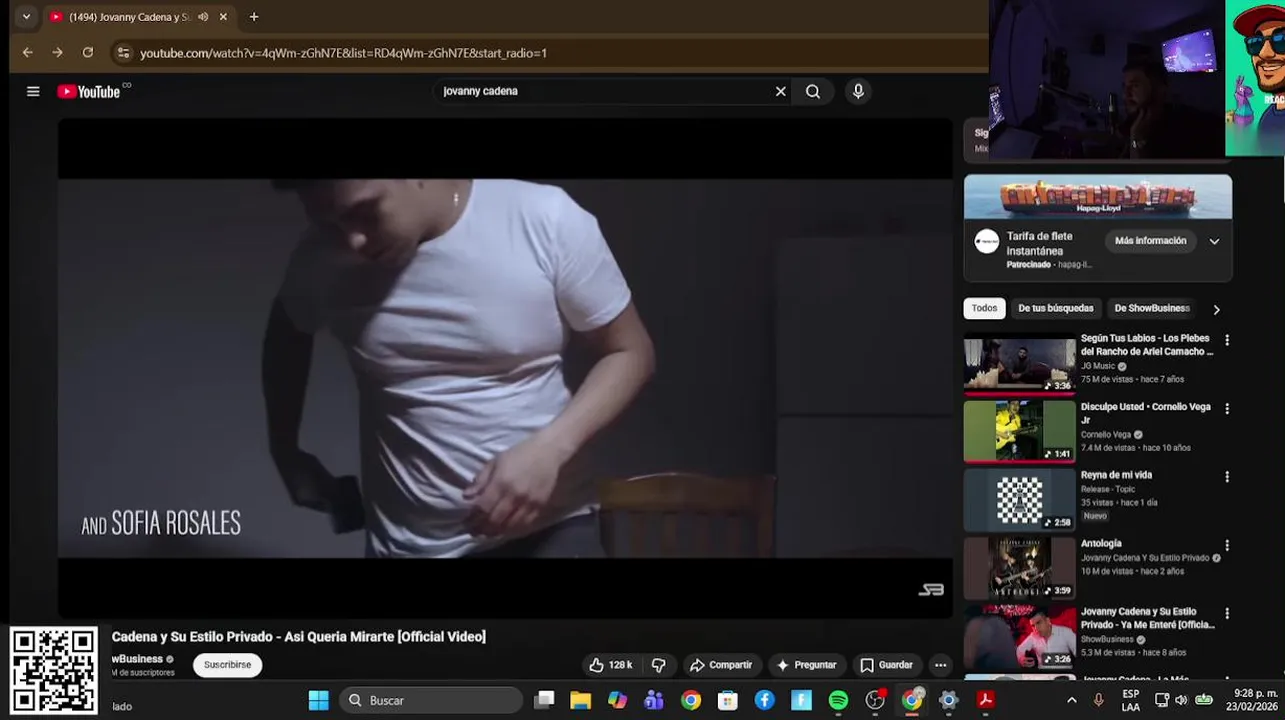Click the video player to pause

click(505, 368)
